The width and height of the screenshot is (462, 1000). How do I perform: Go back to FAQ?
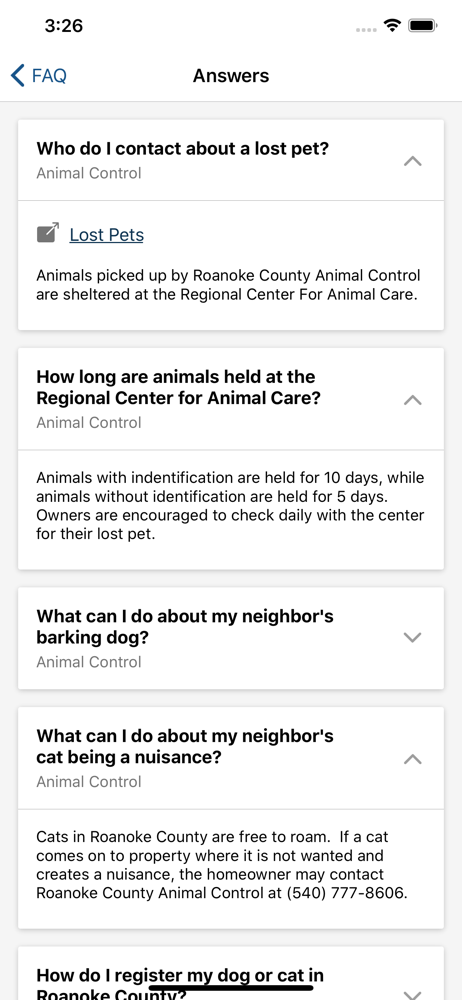point(39,75)
